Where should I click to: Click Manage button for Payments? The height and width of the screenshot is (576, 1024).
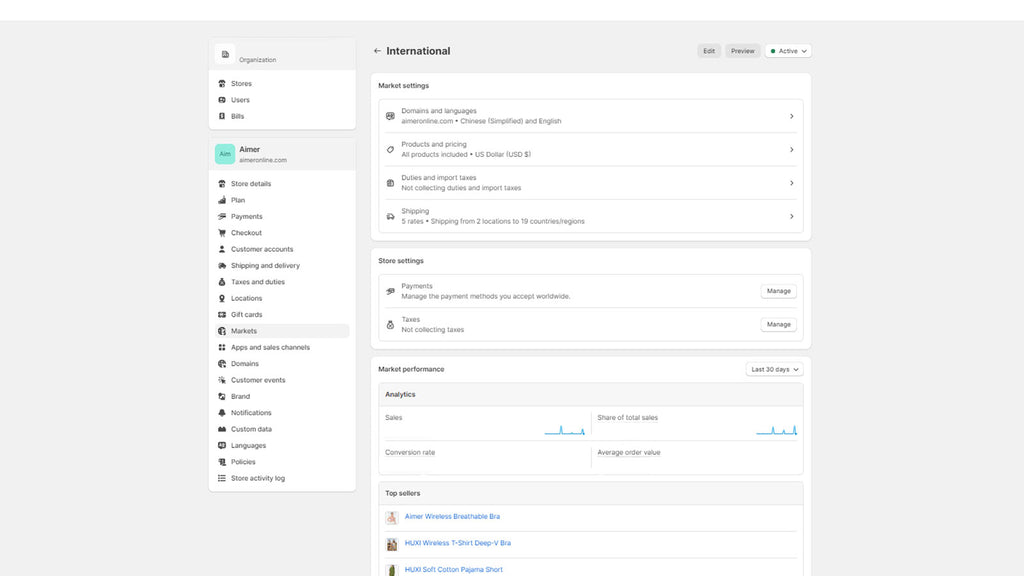coord(778,291)
